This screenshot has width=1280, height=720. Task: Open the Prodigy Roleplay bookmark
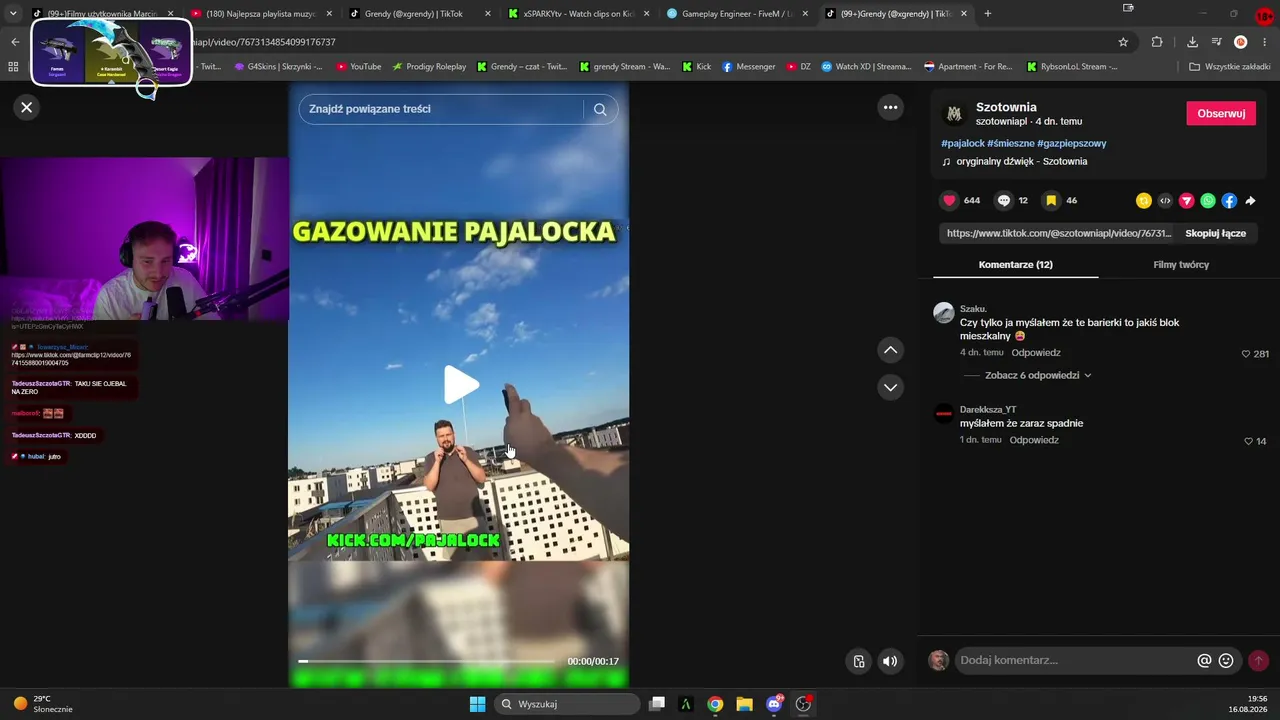[430, 67]
